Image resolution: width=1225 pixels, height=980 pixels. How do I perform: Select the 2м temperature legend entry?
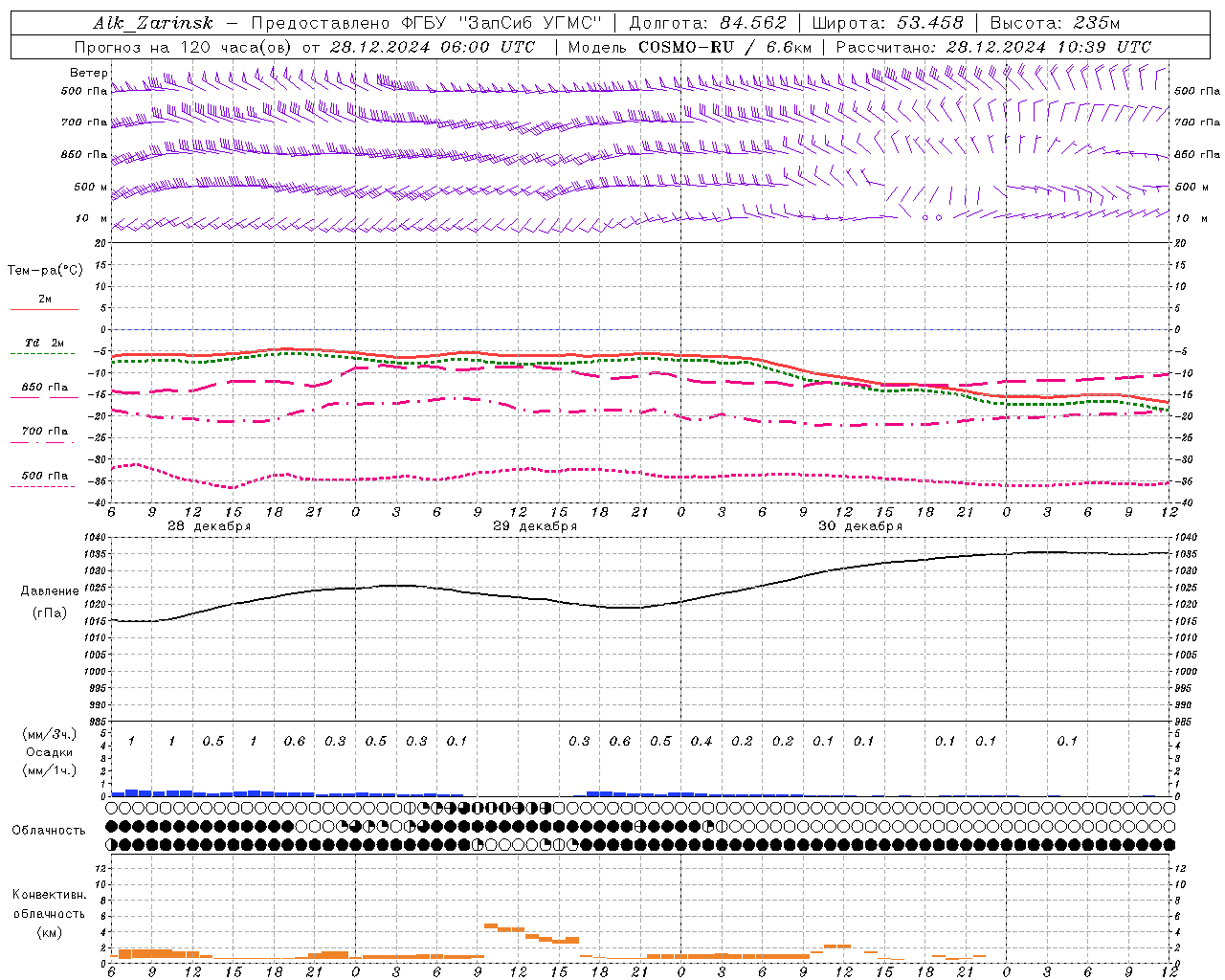coord(45,300)
